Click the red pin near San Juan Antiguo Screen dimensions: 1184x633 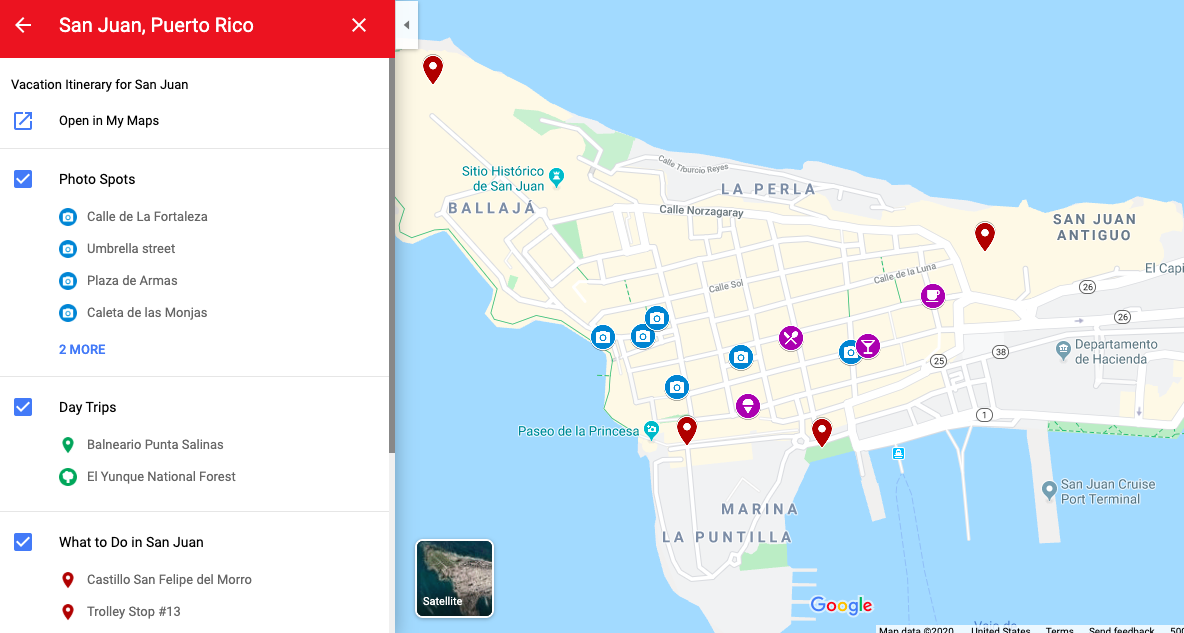985,236
